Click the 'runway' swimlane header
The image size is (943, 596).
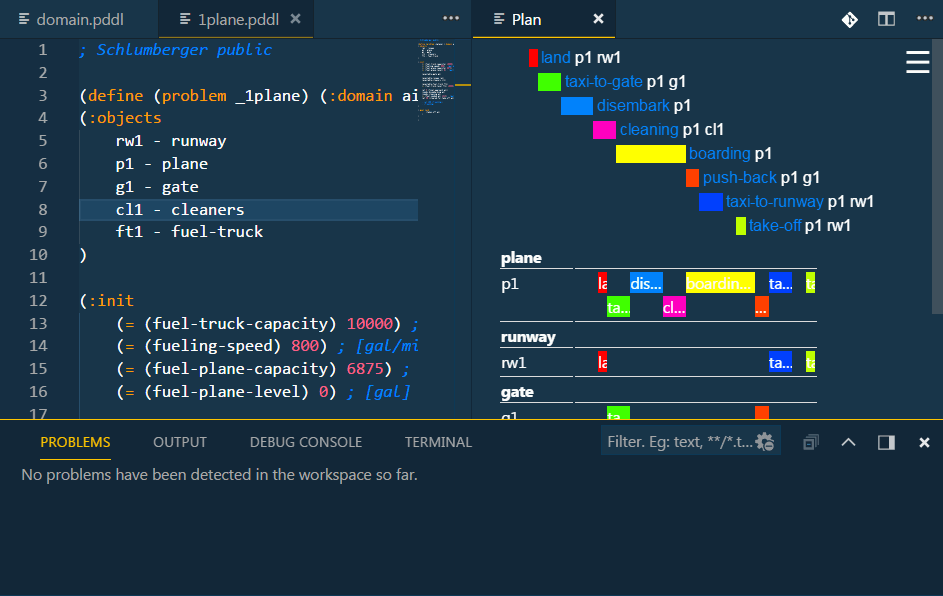pyautogui.click(x=528, y=337)
